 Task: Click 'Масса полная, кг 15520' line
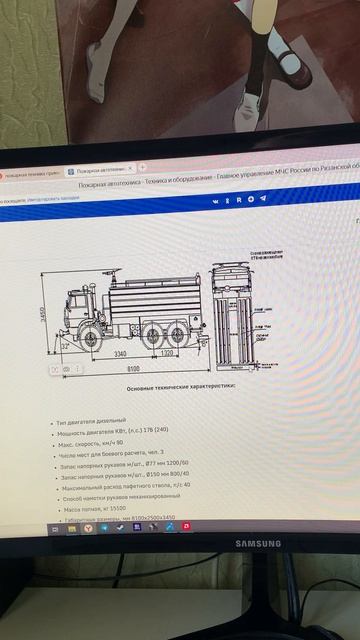coord(95,509)
